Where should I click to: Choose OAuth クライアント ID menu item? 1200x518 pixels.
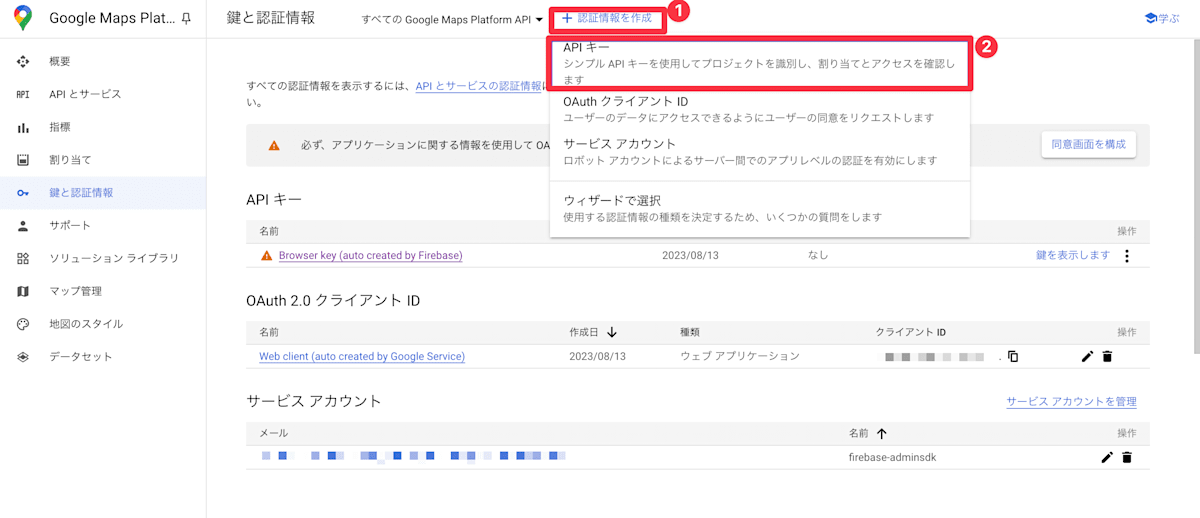759,109
